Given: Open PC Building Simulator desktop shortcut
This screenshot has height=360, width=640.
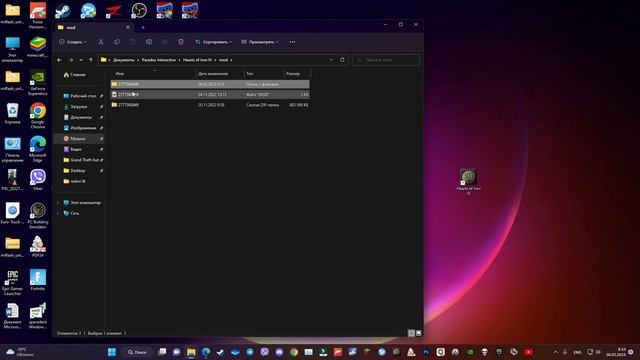Looking at the screenshot, I should point(38,216).
